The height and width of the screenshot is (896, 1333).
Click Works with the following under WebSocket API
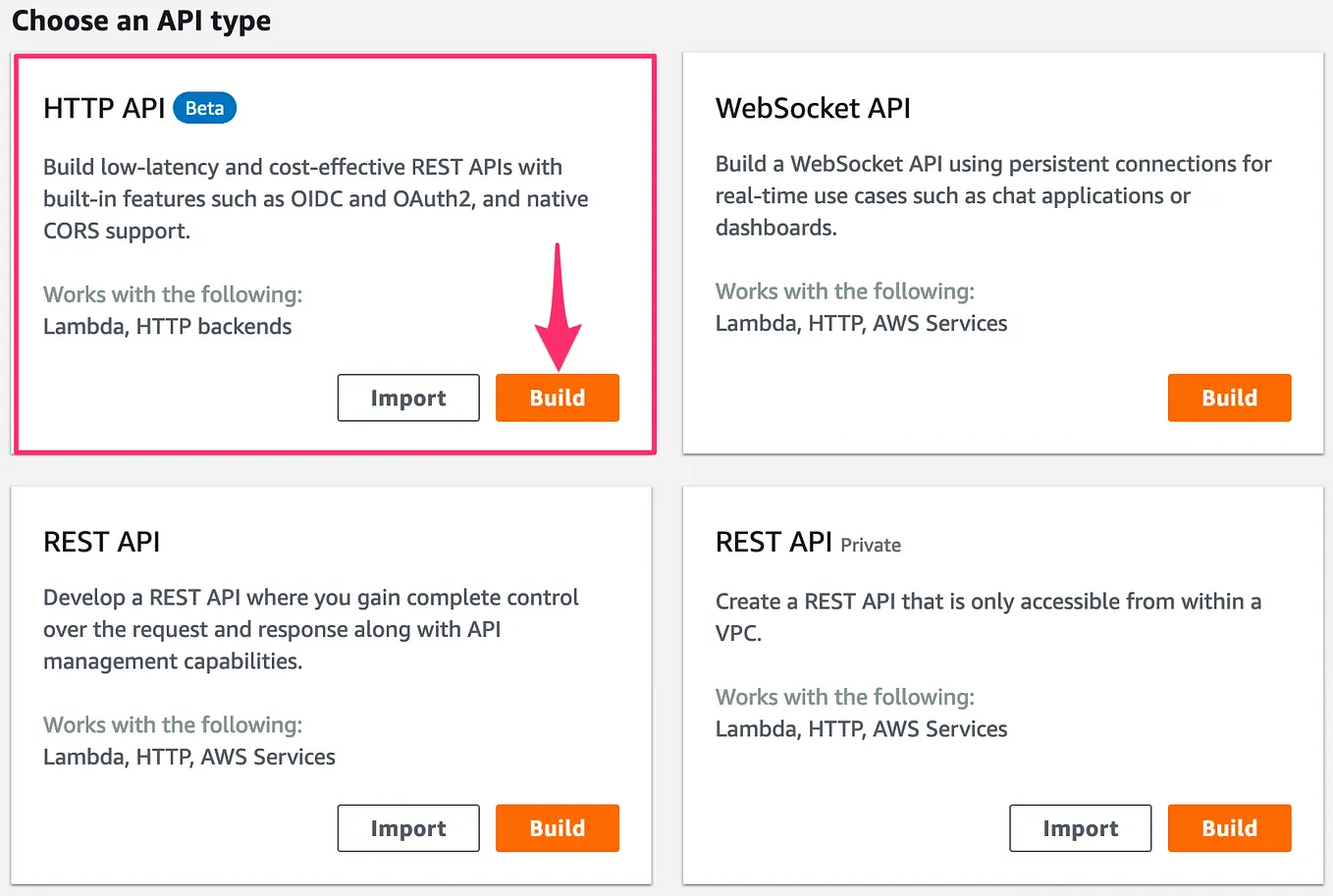pos(845,290)
